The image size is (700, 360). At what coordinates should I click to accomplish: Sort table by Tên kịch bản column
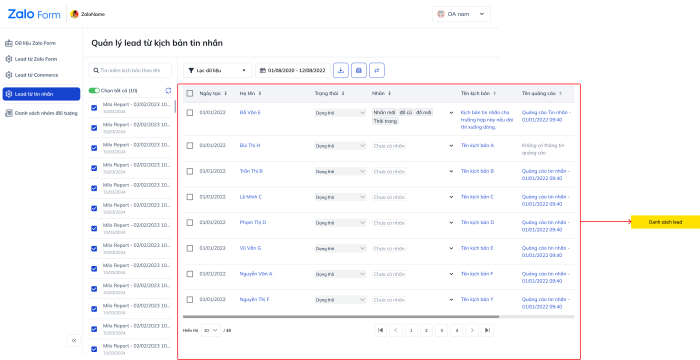495,93
